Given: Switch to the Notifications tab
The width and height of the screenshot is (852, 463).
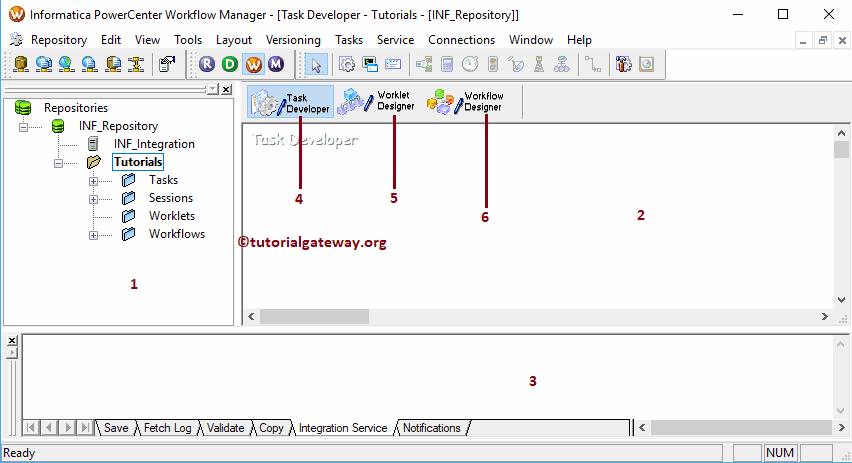Looking at the screenshot, I should point(431,428).
